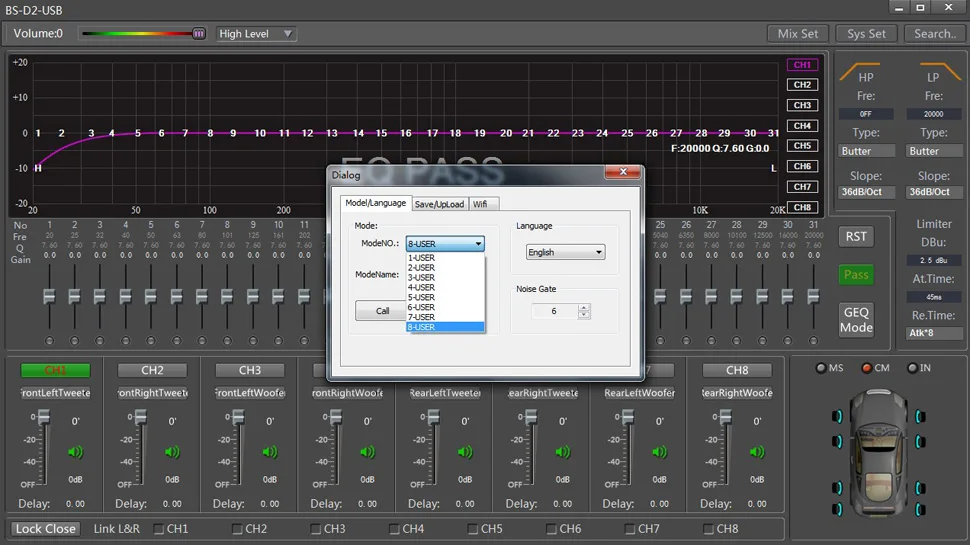This screenshot has width=970, height=545.
Task: Click the master Volume slider handle
Action: coord(198,34)
